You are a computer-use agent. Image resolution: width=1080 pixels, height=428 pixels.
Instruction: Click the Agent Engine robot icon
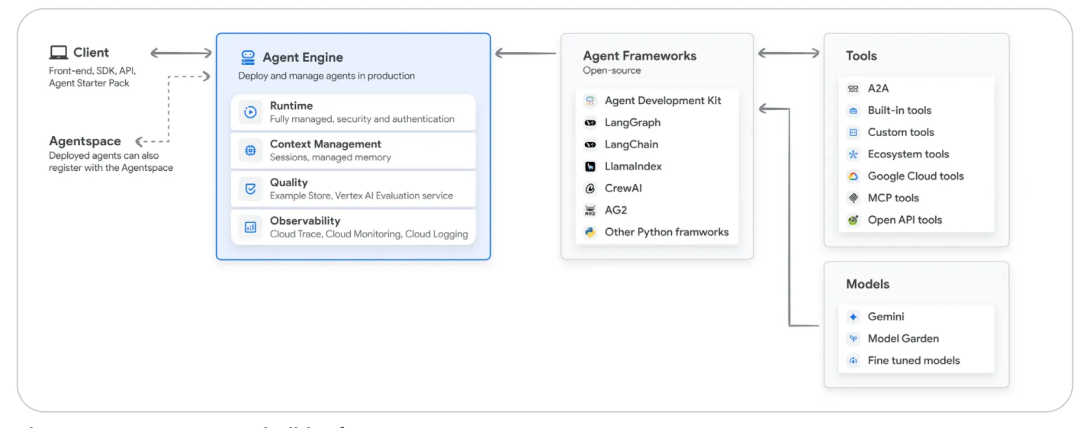coord(248,57)
